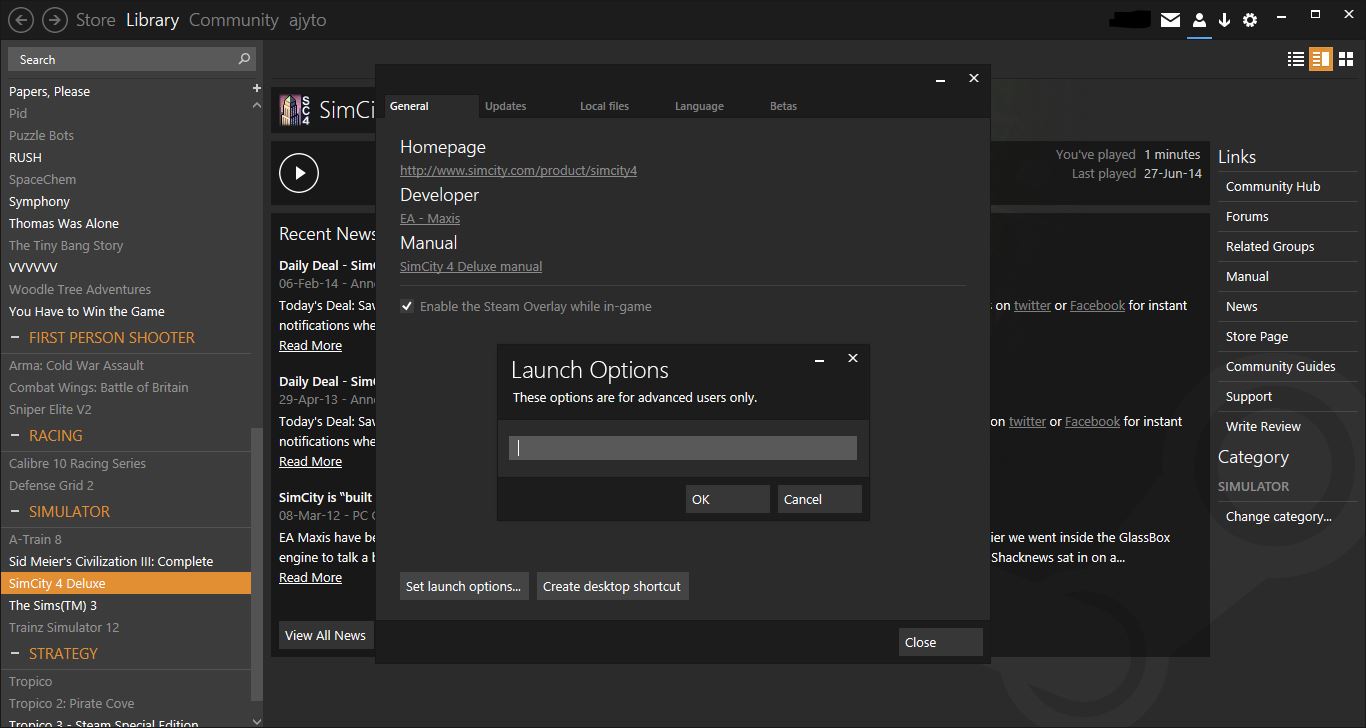Collapse the SIMULATOR category

point(16,512)
